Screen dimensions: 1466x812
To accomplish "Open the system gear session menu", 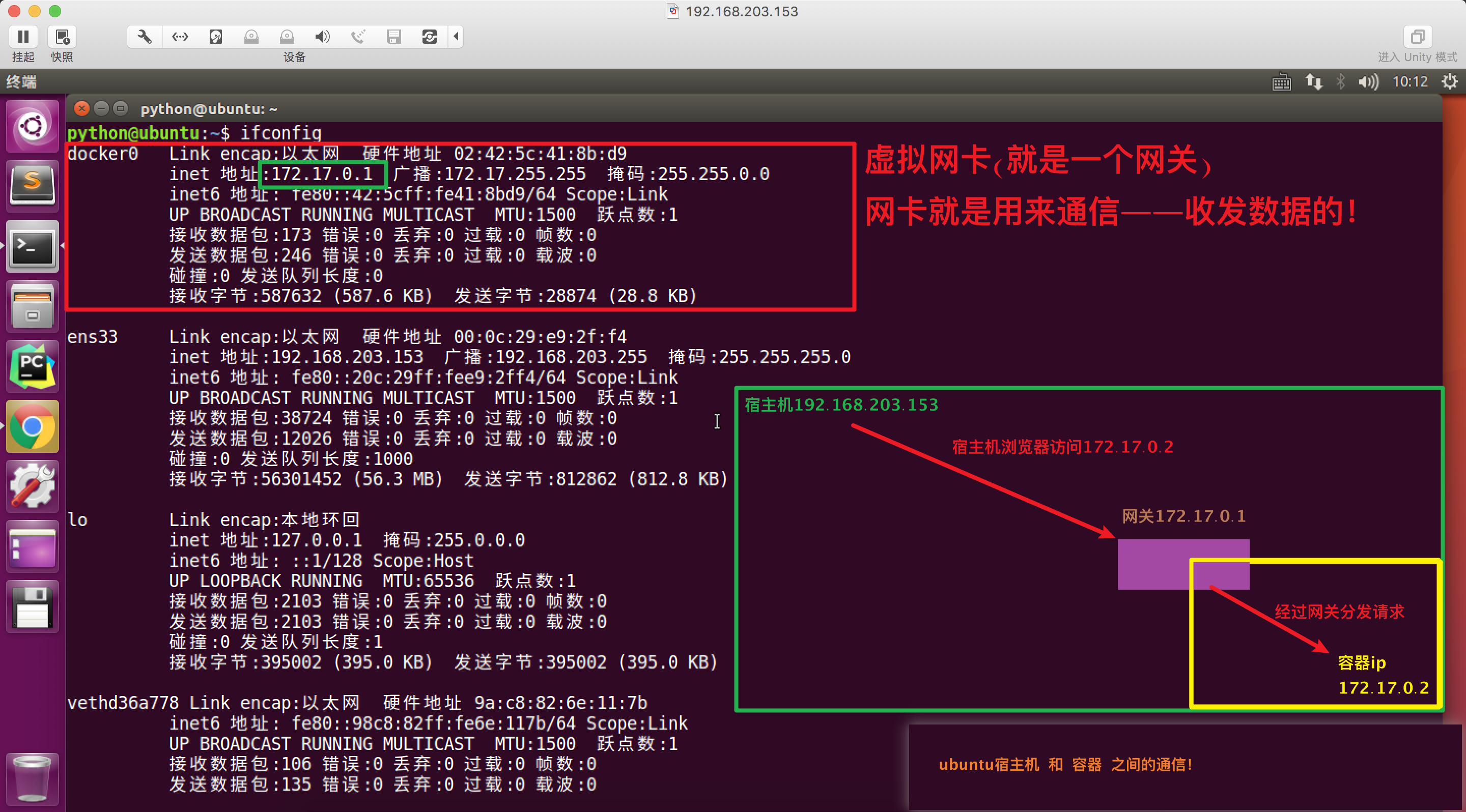I will tap(1449, 82).
